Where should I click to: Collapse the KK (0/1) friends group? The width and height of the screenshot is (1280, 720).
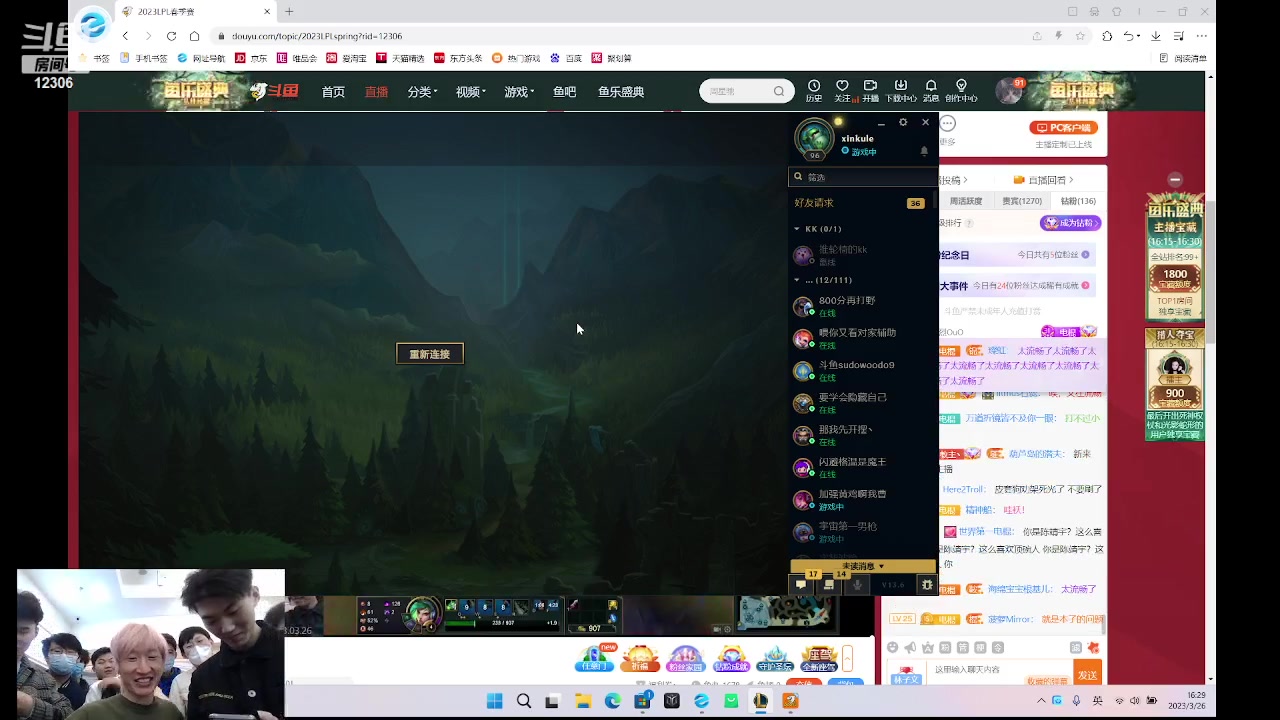click(797, 229)
